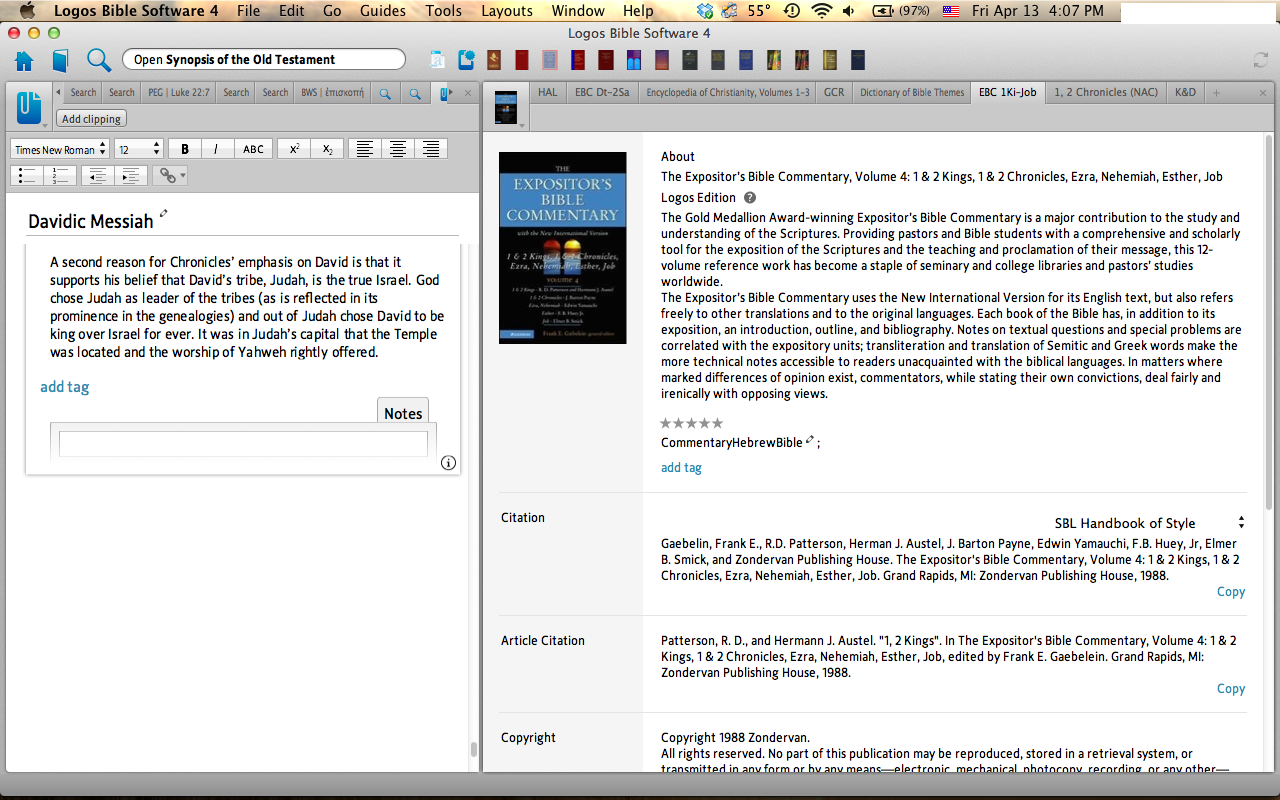Click the edit pencil next to CommentaryHebrewBible tag

click(x=810, y=440)
